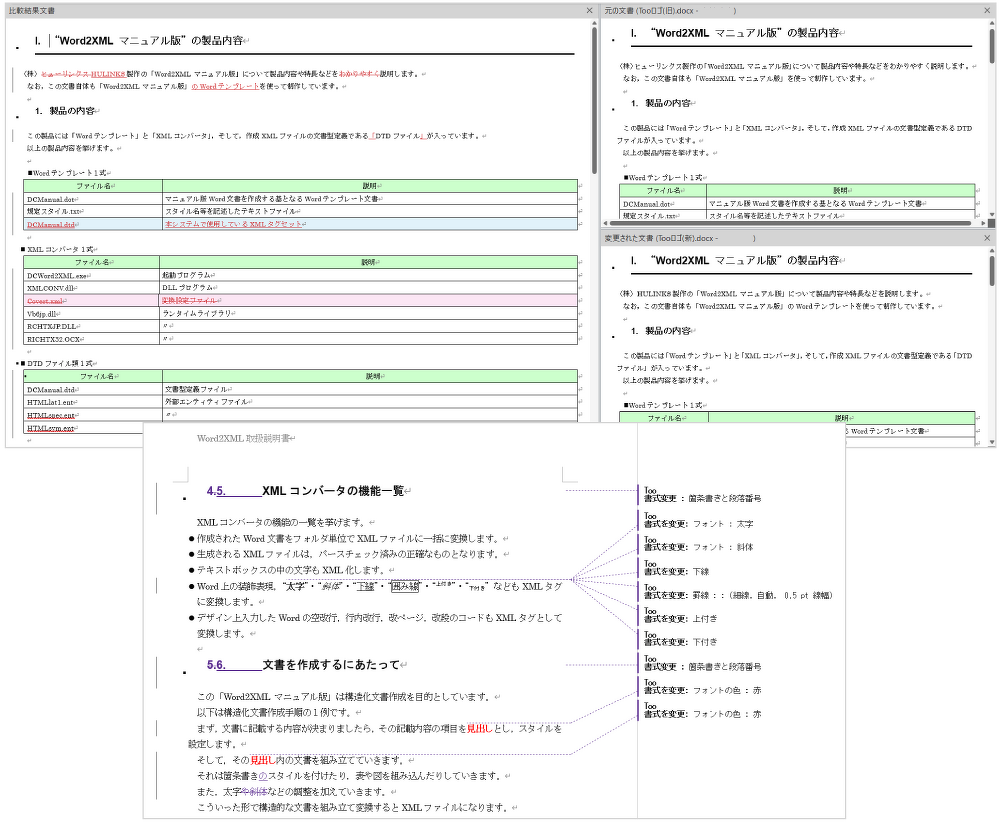1000x833 pixels.
Task: Click left scroll arrow in original document pane
Action: point(605,224)
